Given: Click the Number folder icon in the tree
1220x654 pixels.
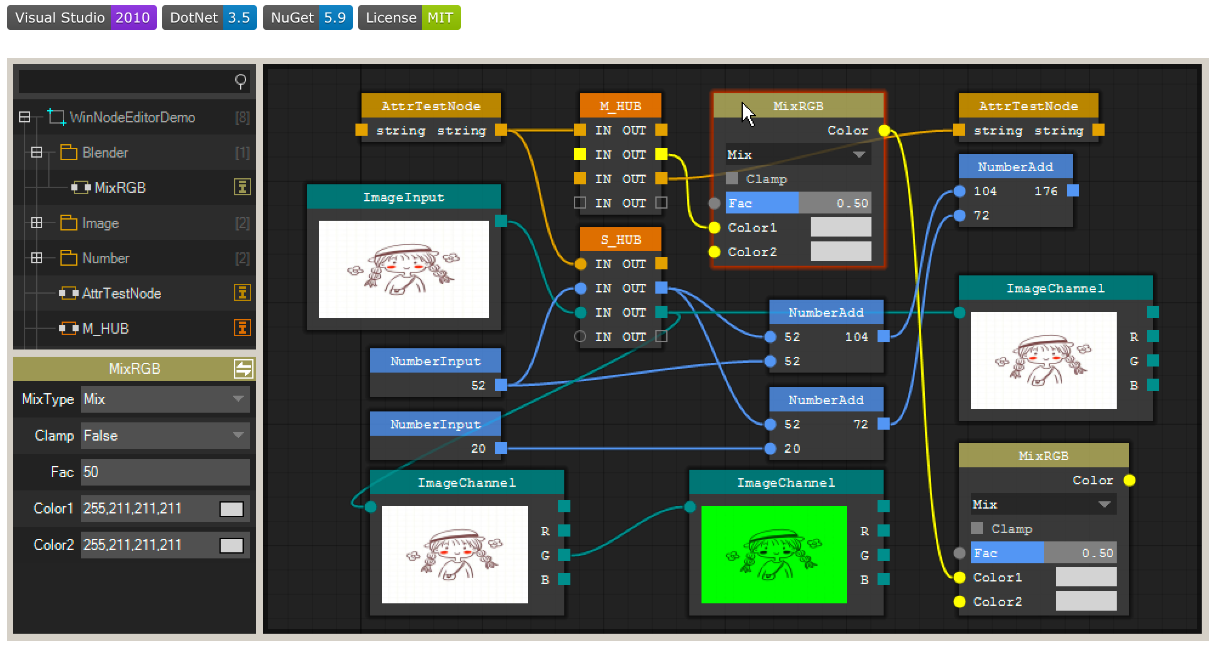Looking at the screenshot, I should [69, 258].
